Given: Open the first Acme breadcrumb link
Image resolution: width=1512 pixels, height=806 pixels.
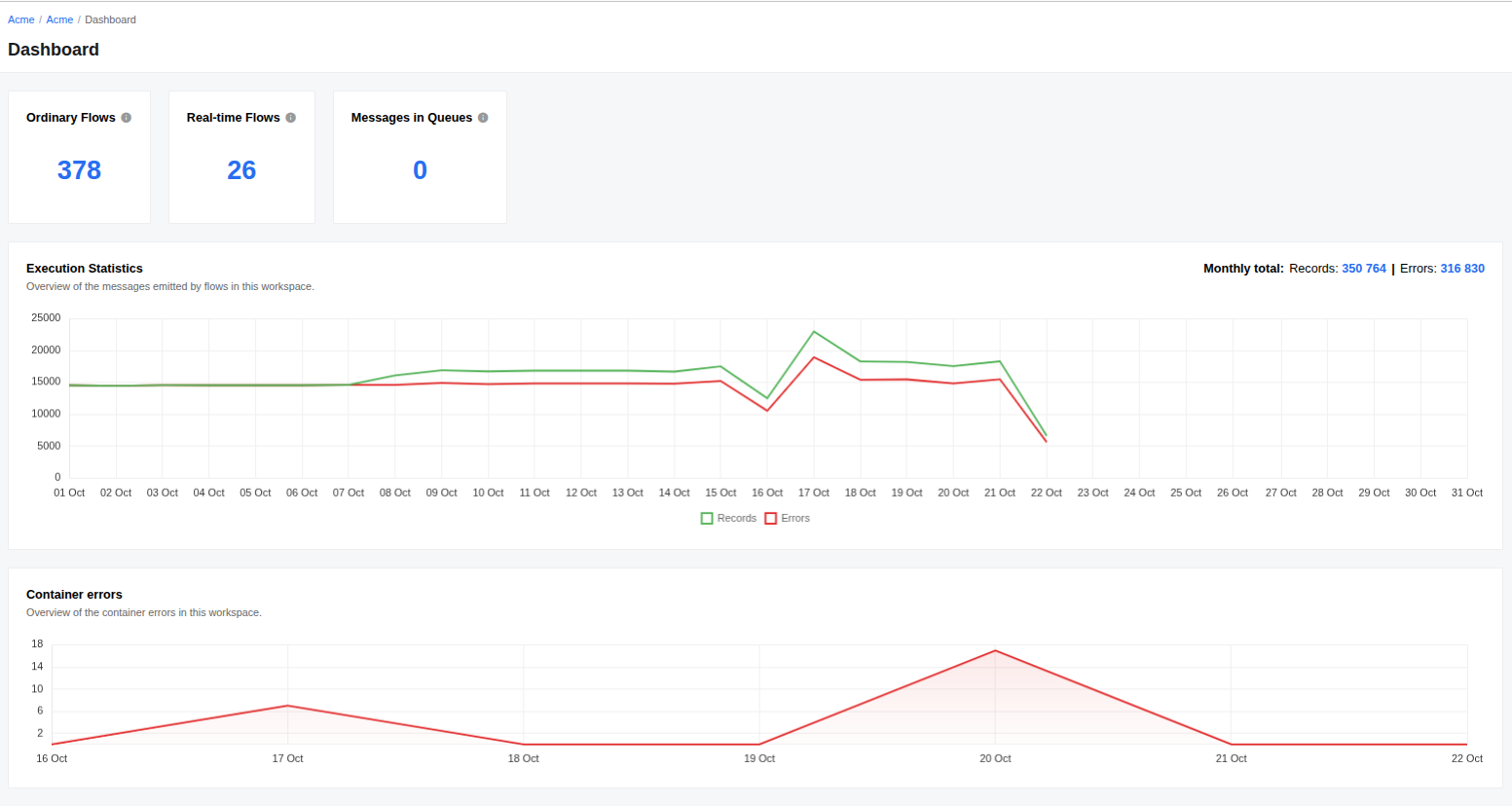Looking at the screenshot, I should click(x=21, y=19).
